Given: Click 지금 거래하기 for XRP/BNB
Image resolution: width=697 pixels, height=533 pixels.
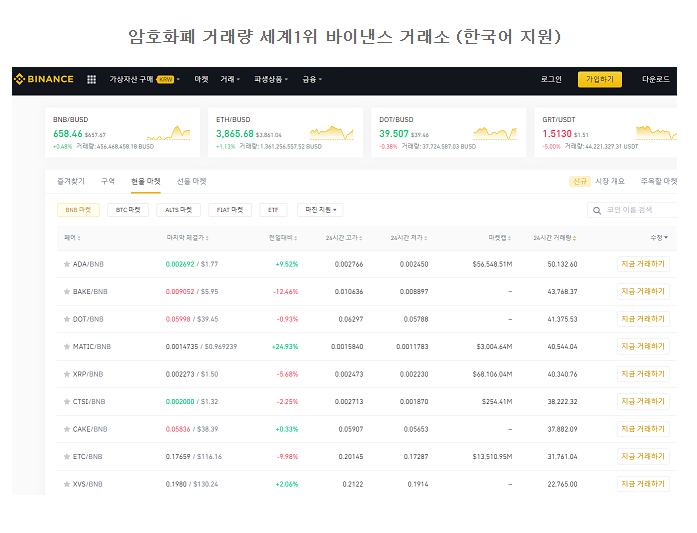Looking at the screenshot, I should [x=643, y=374].
